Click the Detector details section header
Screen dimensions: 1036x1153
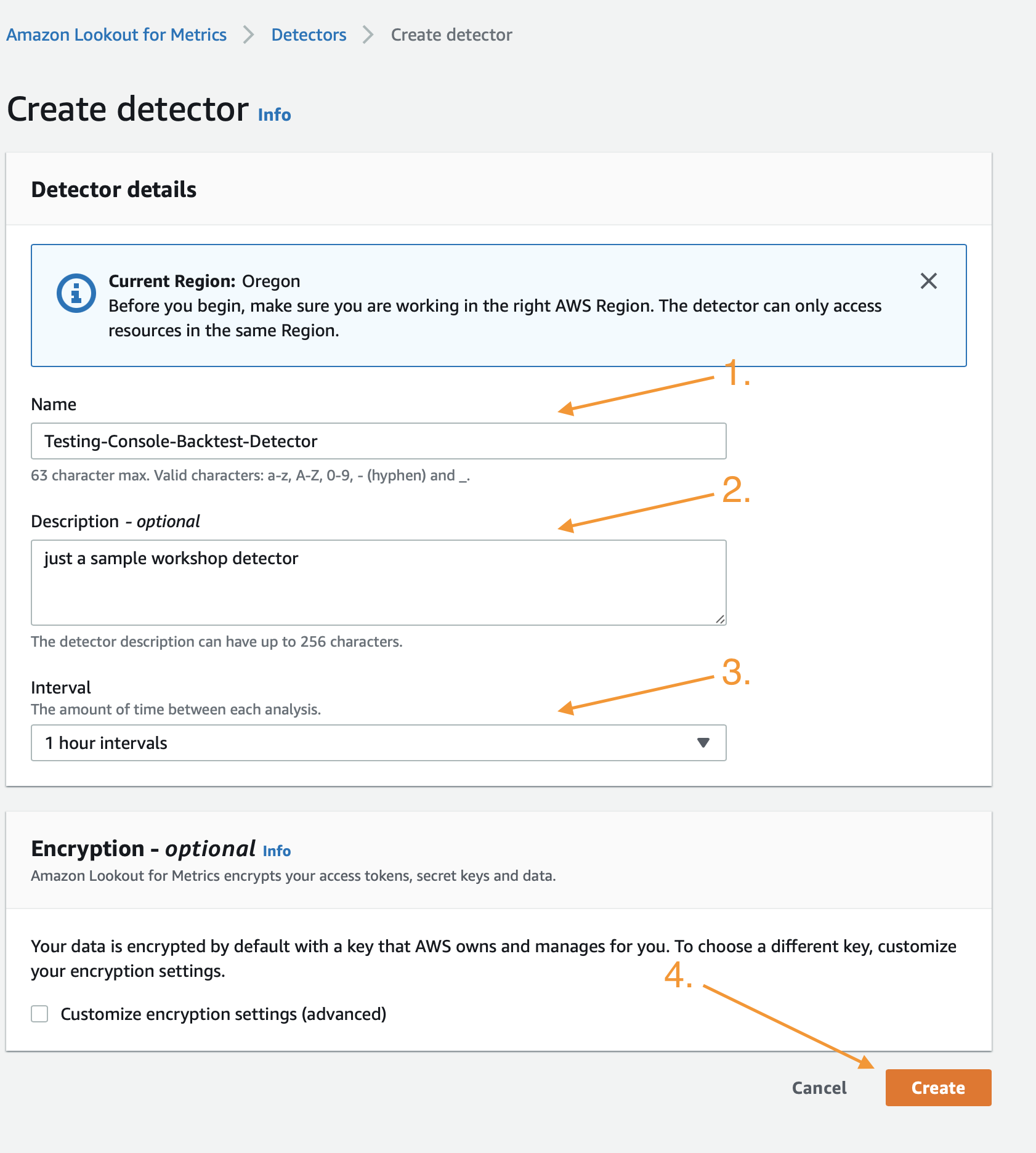tap(113, 190)
